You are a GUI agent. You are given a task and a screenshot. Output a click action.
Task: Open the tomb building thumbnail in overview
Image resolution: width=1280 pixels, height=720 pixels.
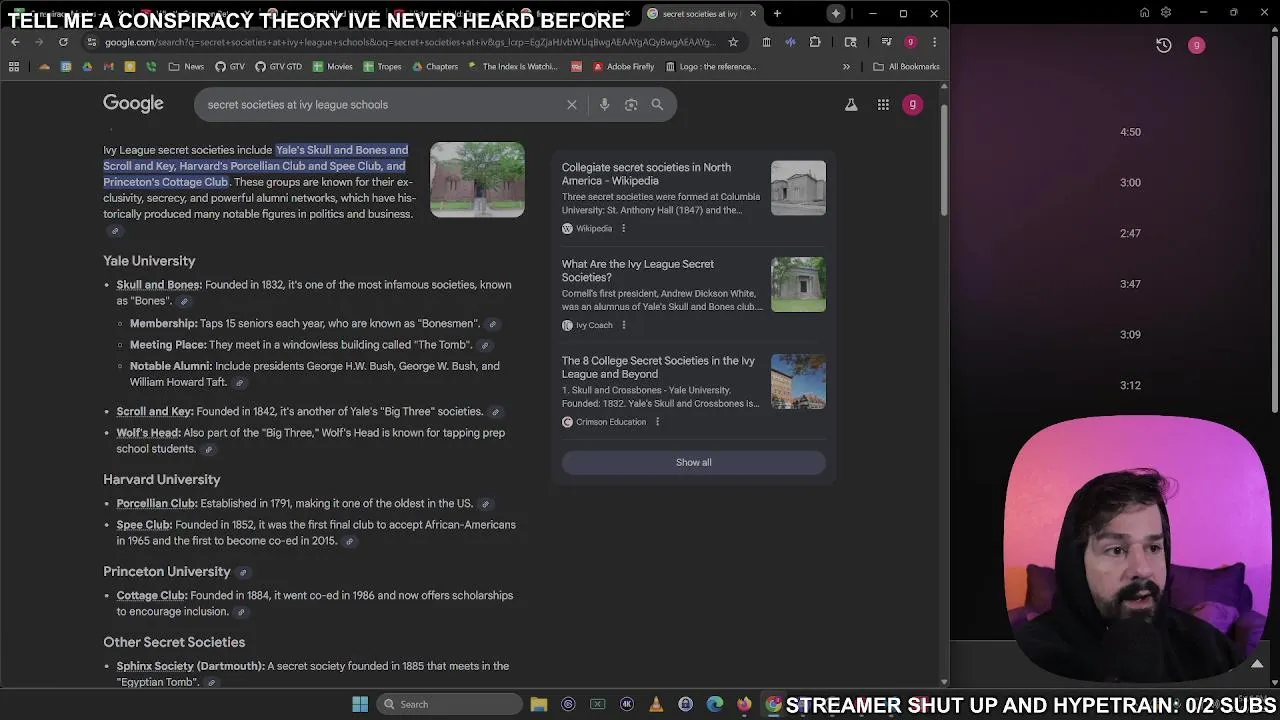[477, 180]
